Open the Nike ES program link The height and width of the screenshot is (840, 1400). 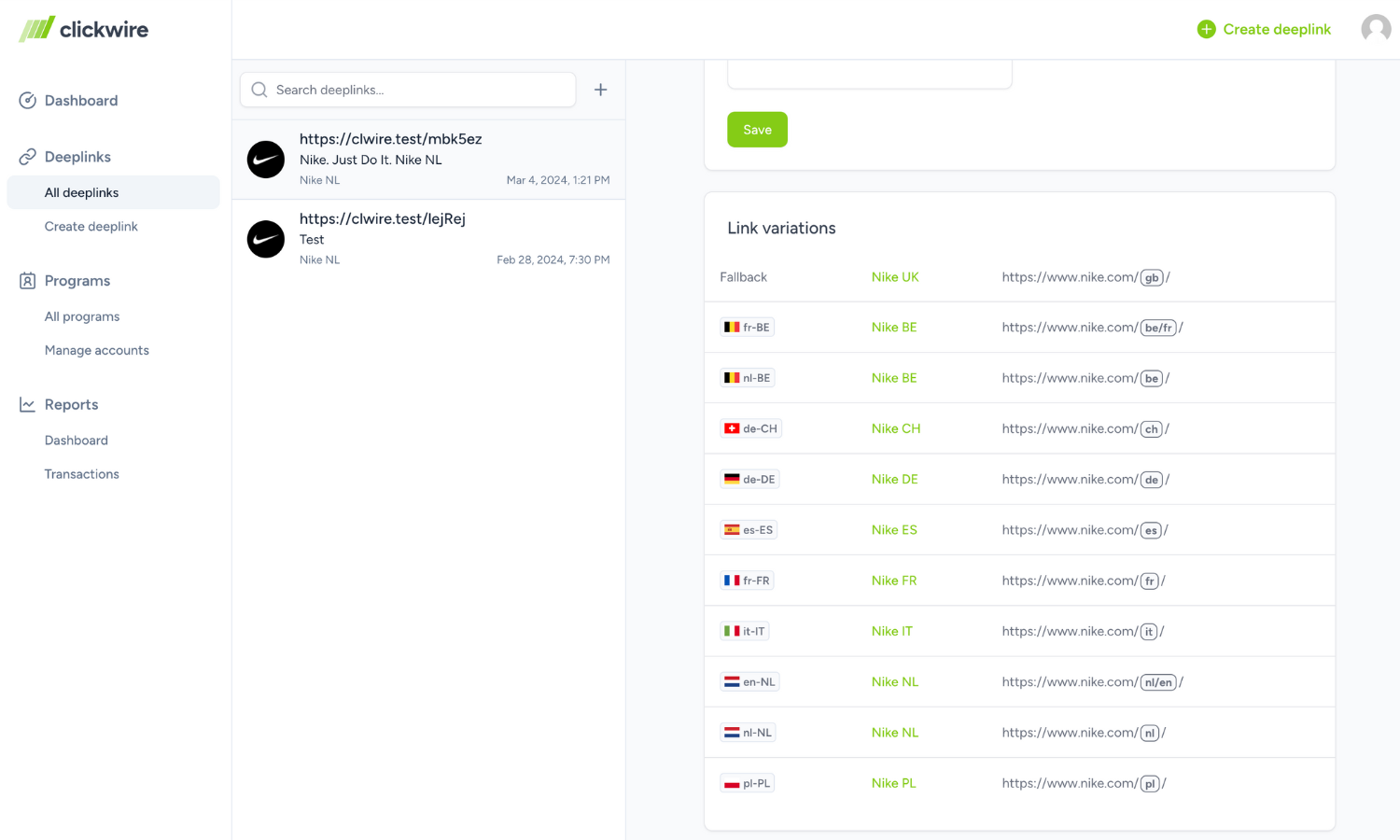pyautogui.click(x=894, y=530)
